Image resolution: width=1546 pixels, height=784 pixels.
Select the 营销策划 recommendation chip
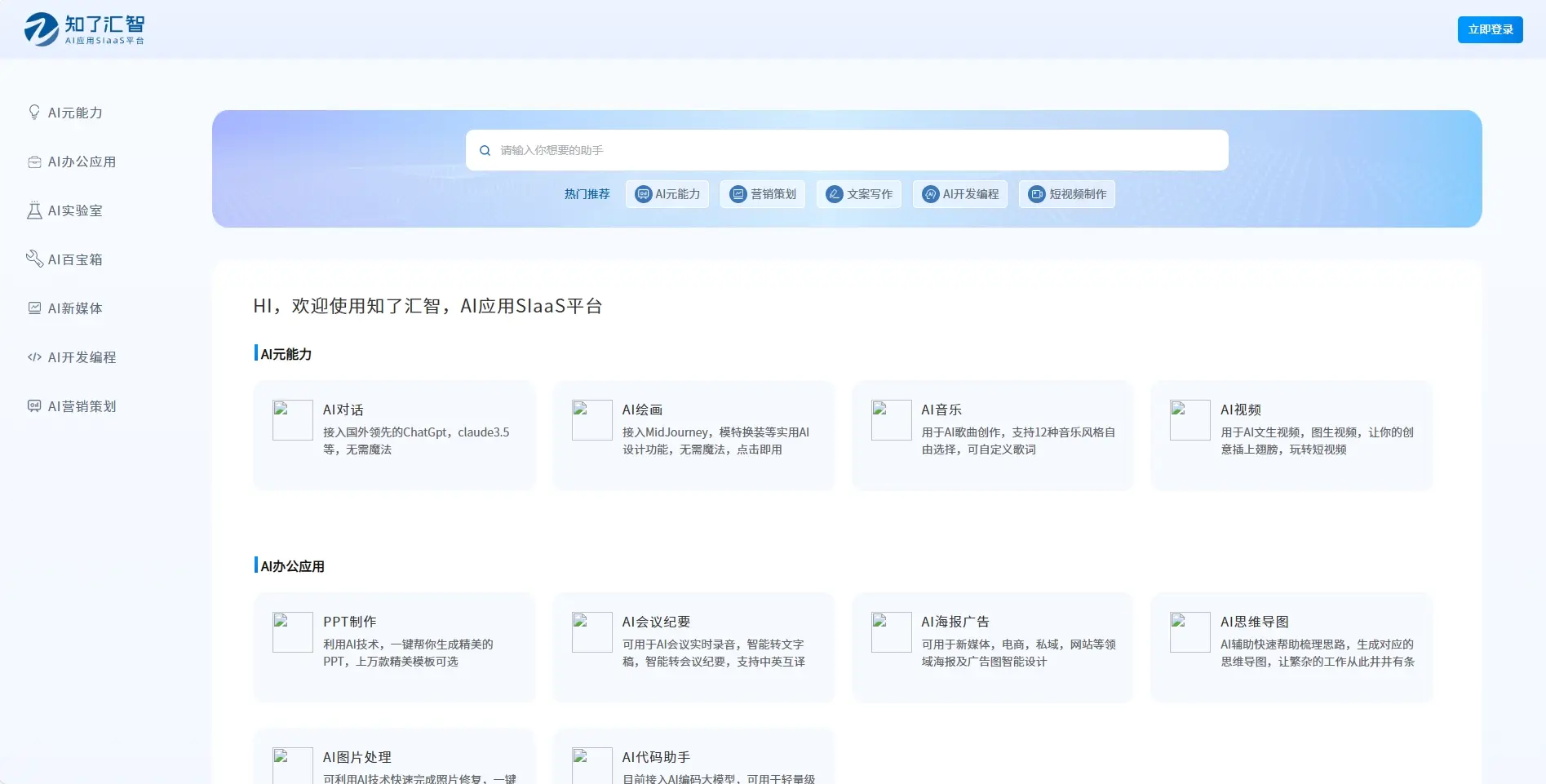[x=762, y=194]
